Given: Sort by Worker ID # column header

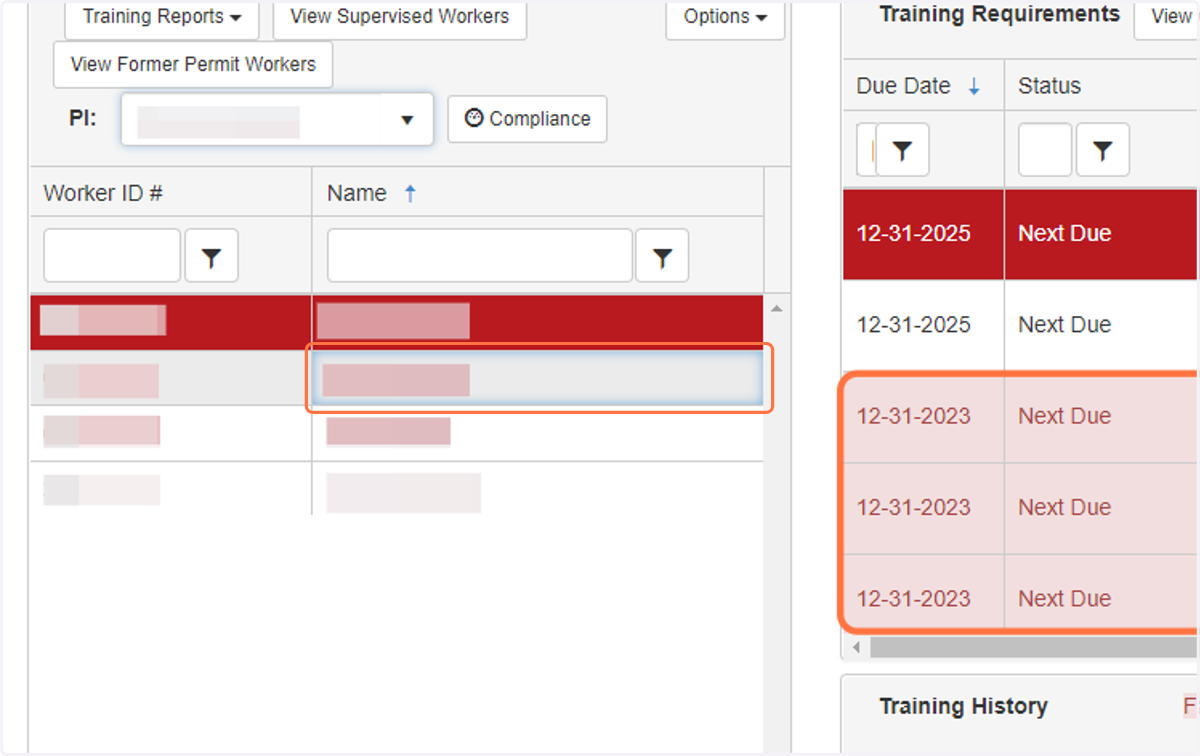Looking at the screenshot, I should click(x=103, y=193).
